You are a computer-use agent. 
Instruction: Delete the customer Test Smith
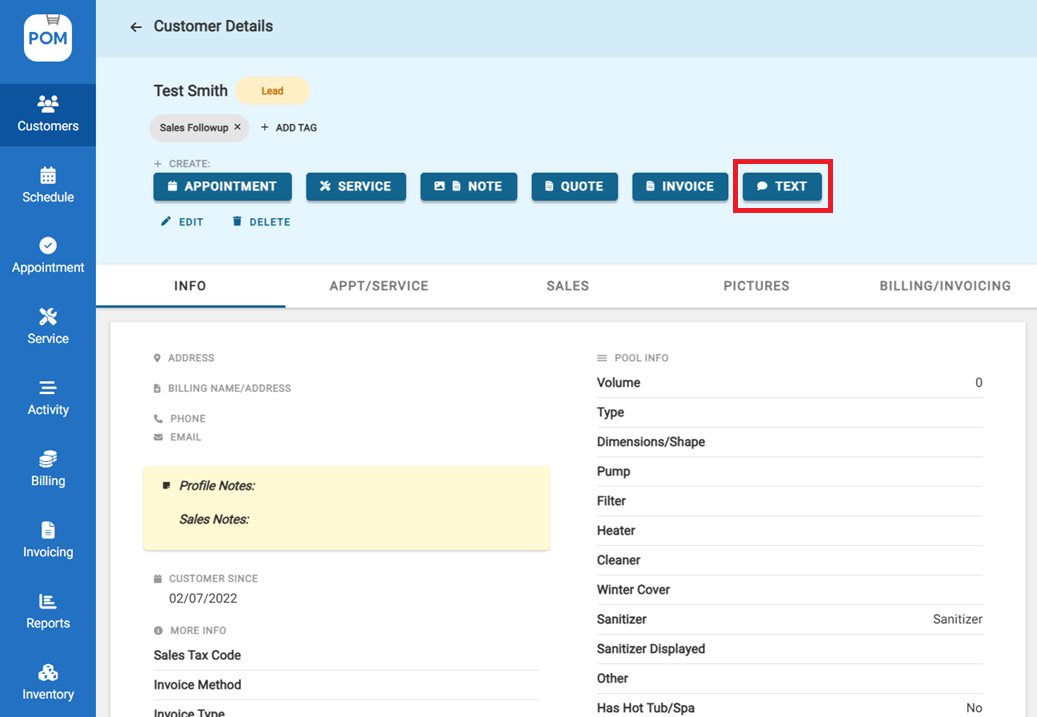(261, 222)
